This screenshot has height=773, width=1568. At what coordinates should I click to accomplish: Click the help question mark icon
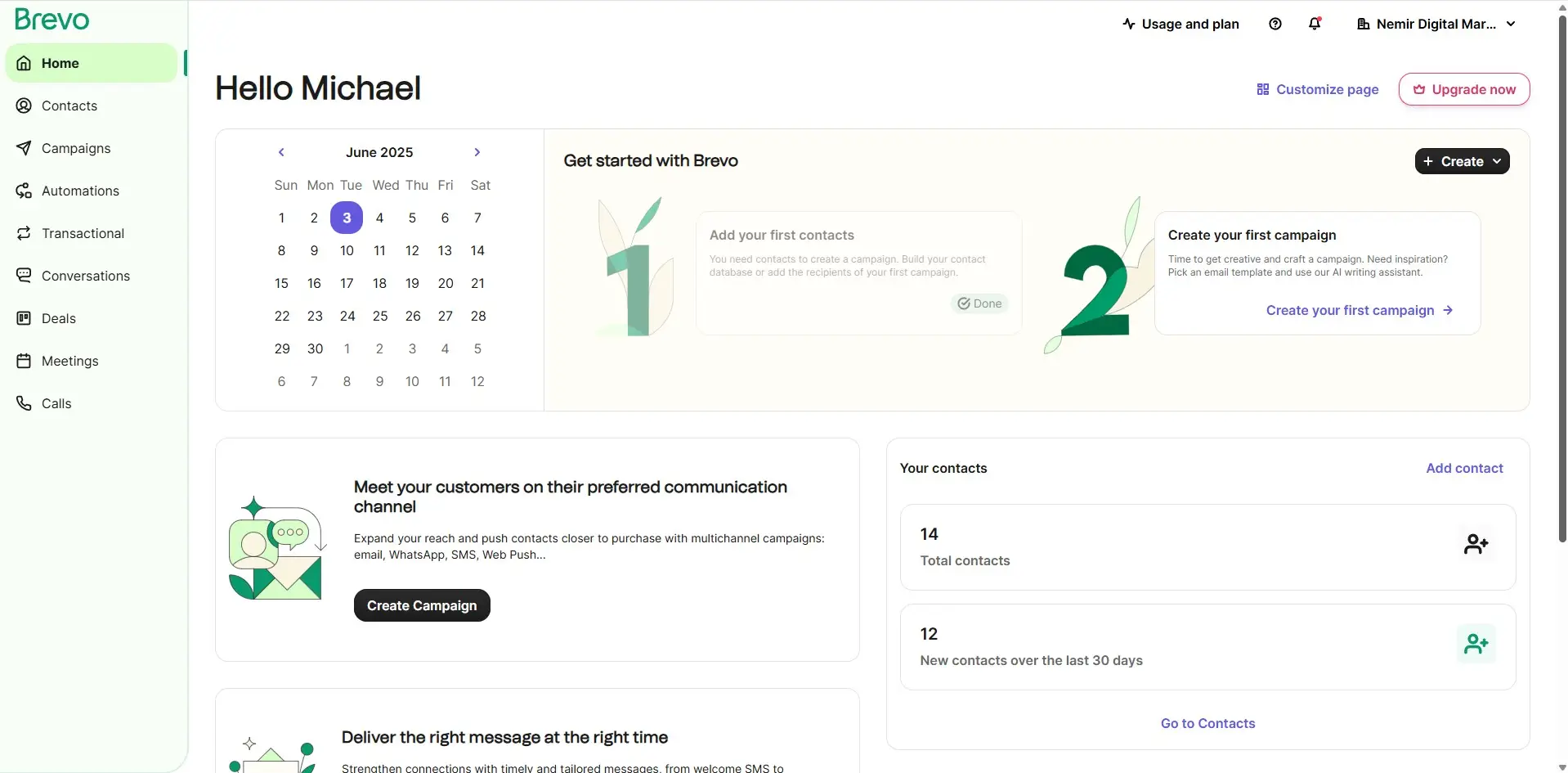(1275, 24)
